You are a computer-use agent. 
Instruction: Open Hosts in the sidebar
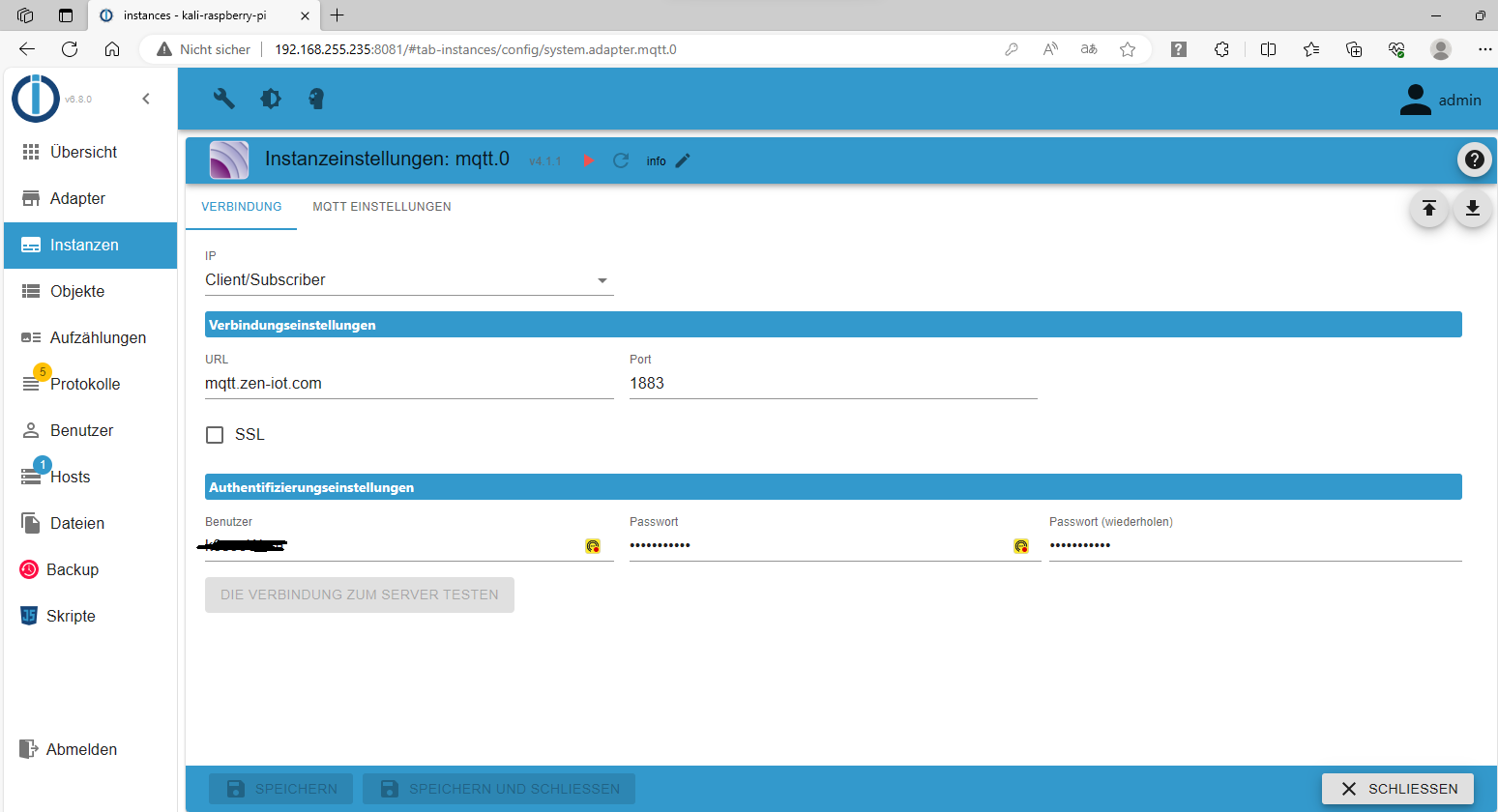pyautogui.click(x=91, y=477)
